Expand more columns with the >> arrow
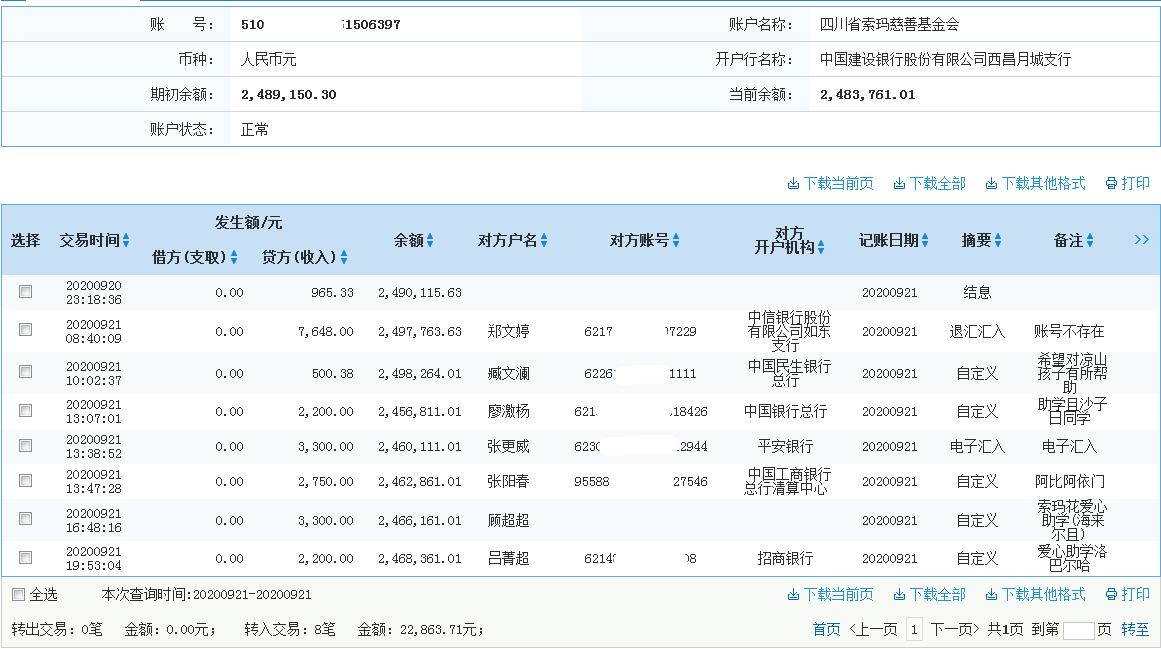Image resolution: width=1161 pixels, height=649 pixels. click(x=1141, y=240)
